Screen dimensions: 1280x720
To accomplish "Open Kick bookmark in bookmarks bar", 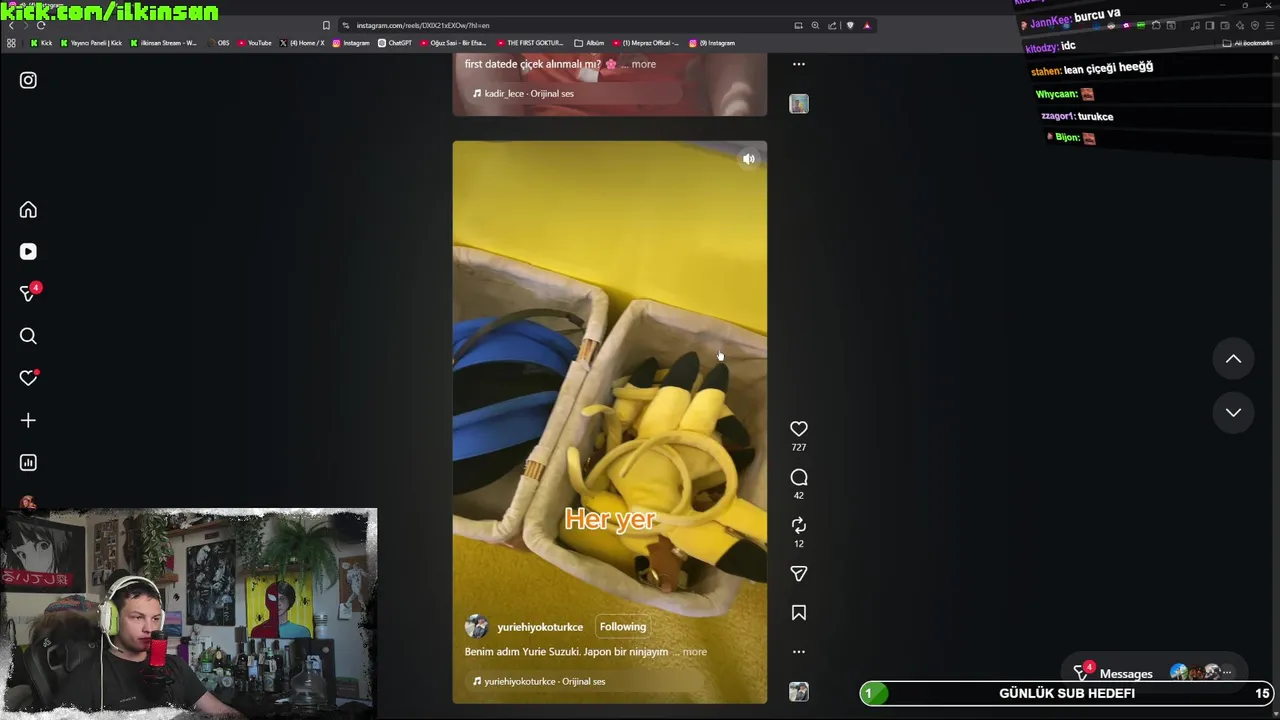I will coord(41,43).
